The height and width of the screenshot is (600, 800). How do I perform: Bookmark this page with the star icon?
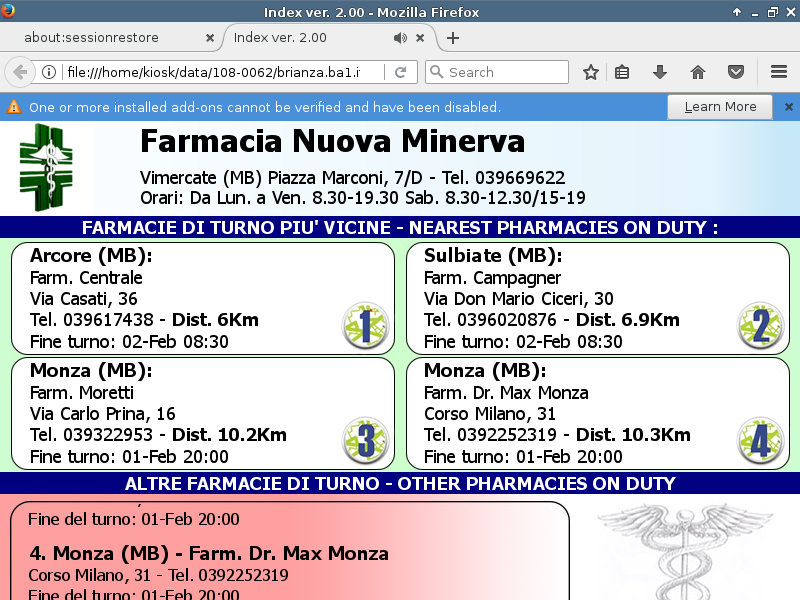[x=591, y=72]
